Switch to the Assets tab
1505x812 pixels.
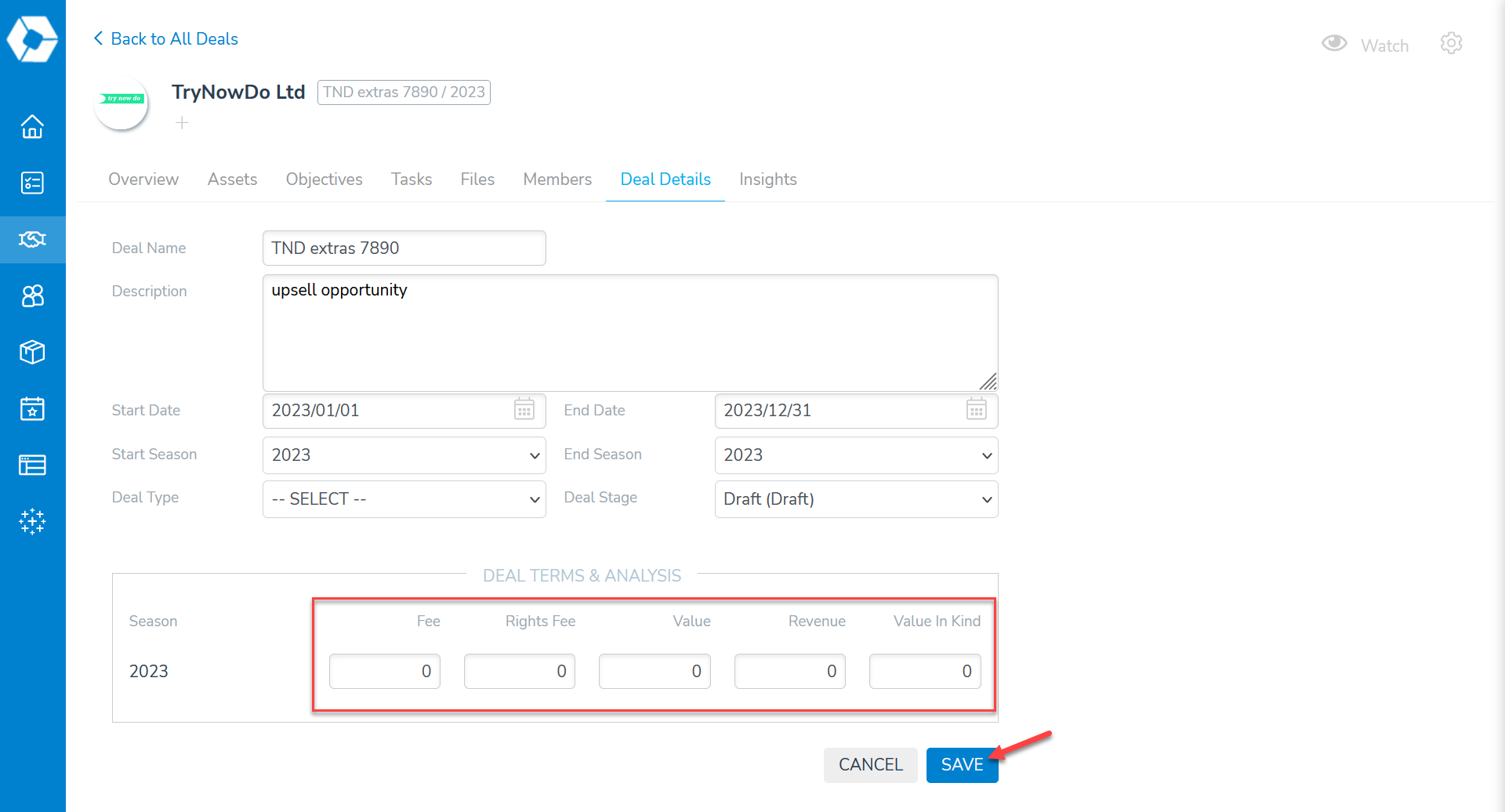coord(232,179)
